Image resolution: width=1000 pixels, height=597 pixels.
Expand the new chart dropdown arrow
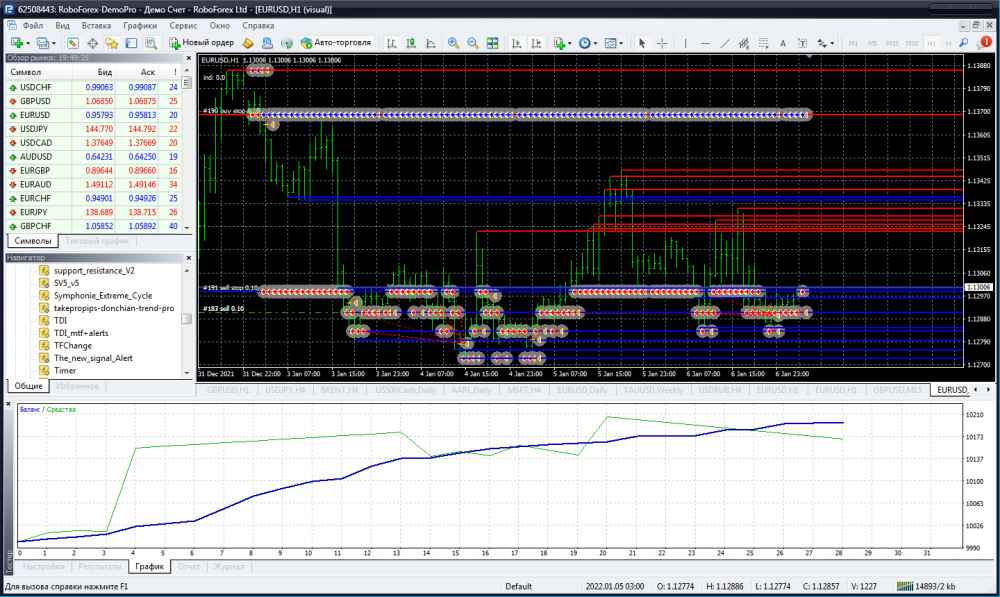27,43
